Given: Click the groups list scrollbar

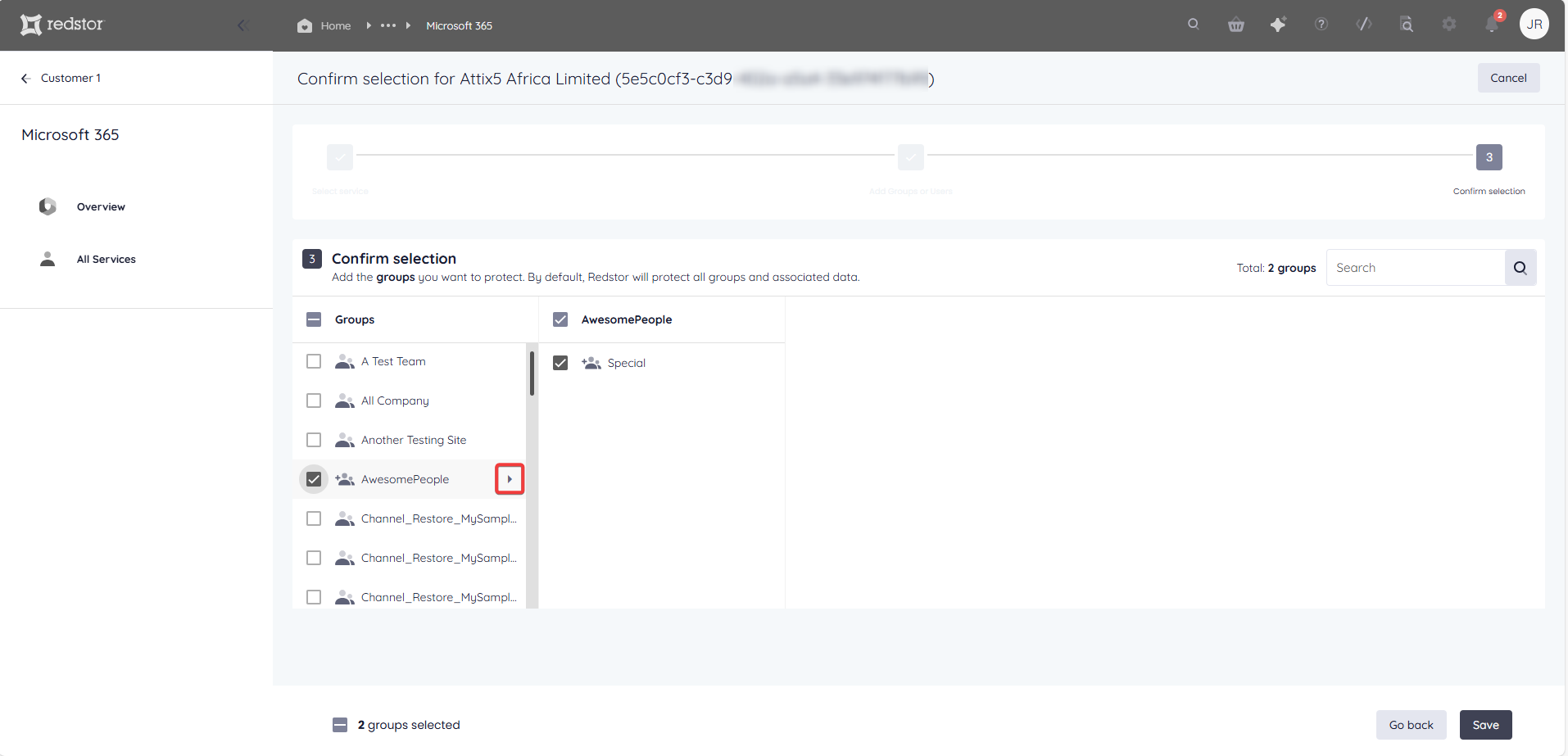Looking at the screenshot, I should tap(532, 373).
